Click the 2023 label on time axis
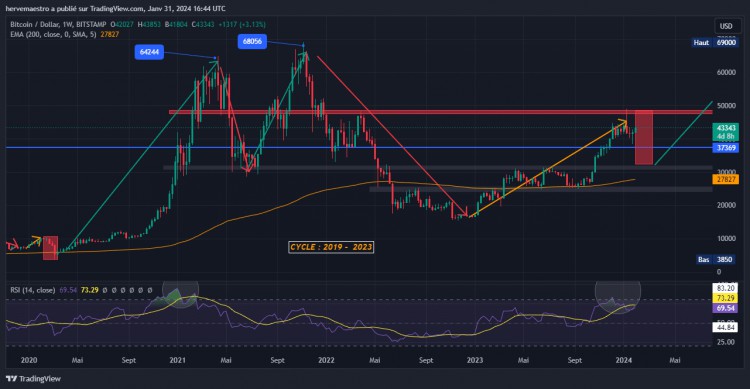The width and height of the screenshot is (750, 389). 474,360
